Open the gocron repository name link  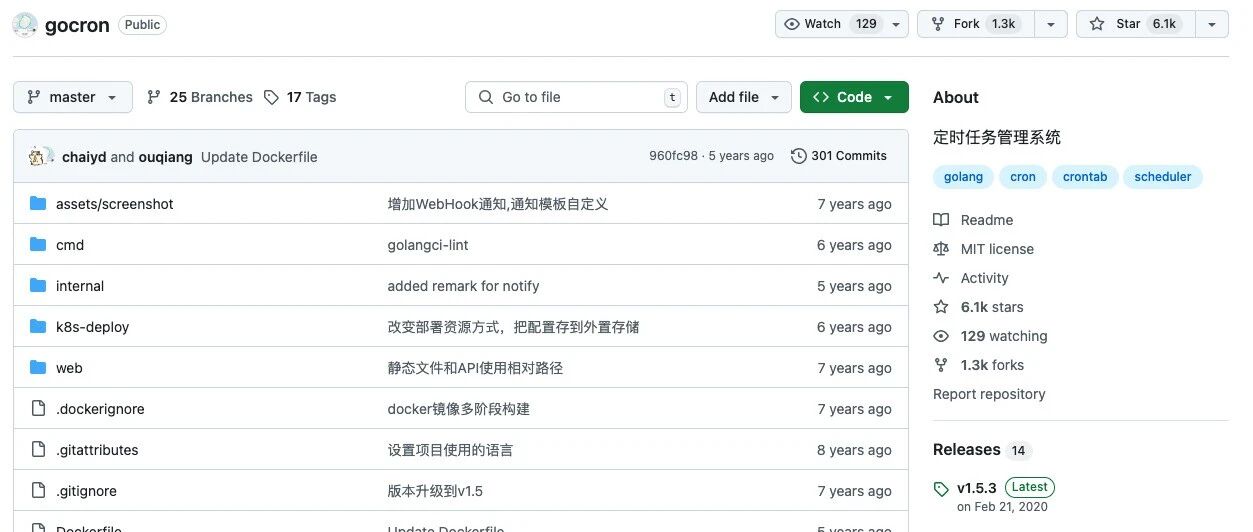pyautogui.click(x=77, y=25)
